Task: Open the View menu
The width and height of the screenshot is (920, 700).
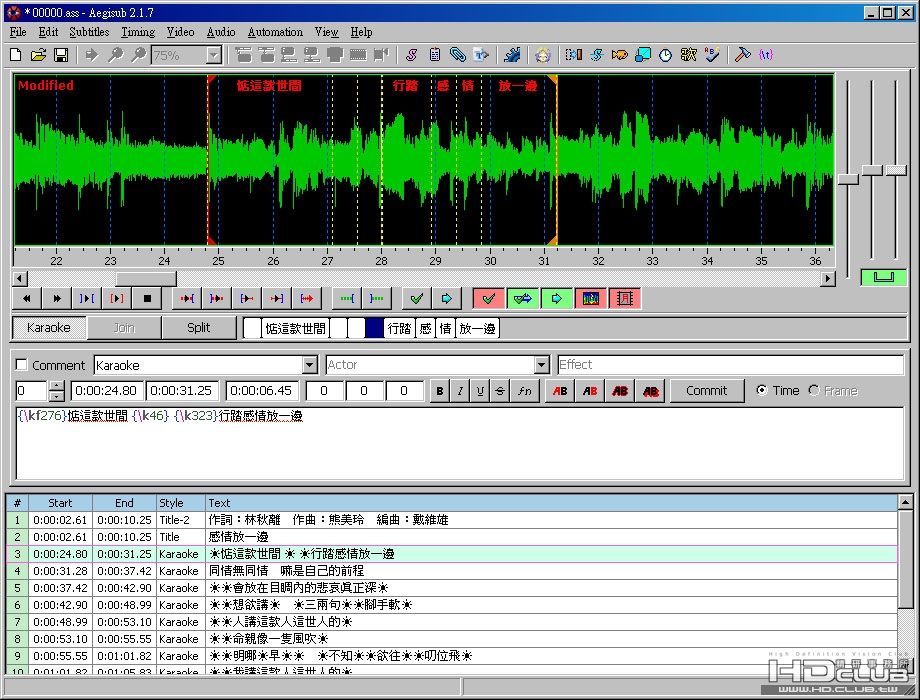Action: click(326, 32)
